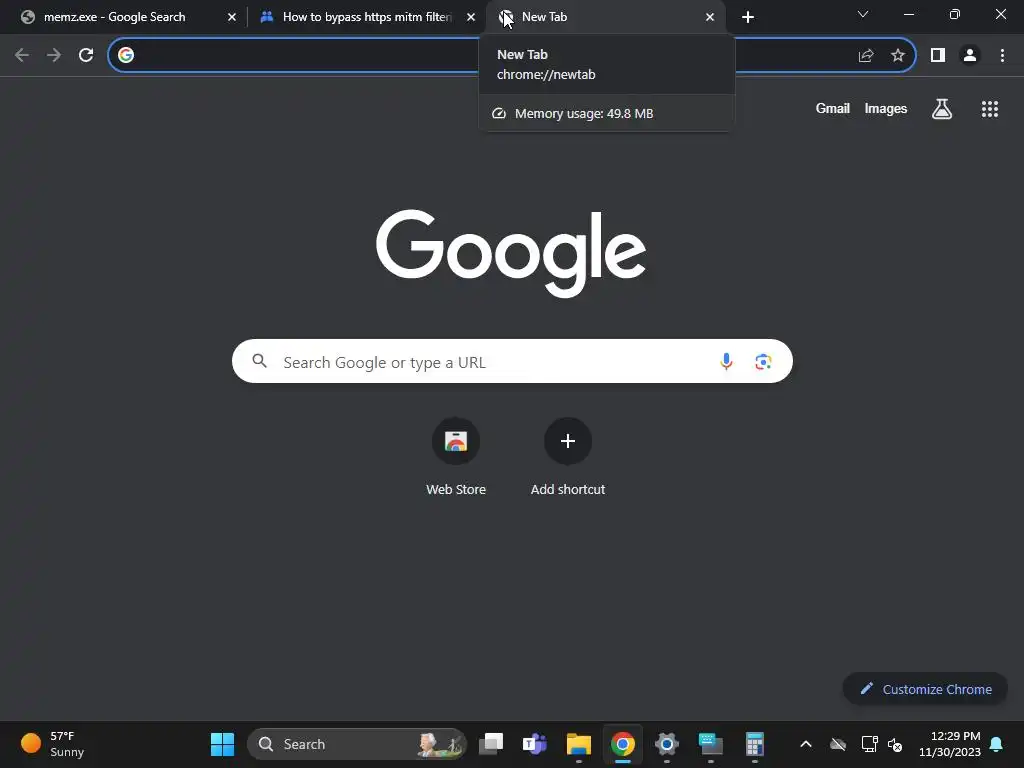This screenshot has height=768, width=1024.
Task: Open Calculator from the taskbar
Action: [x=754, y=744]
